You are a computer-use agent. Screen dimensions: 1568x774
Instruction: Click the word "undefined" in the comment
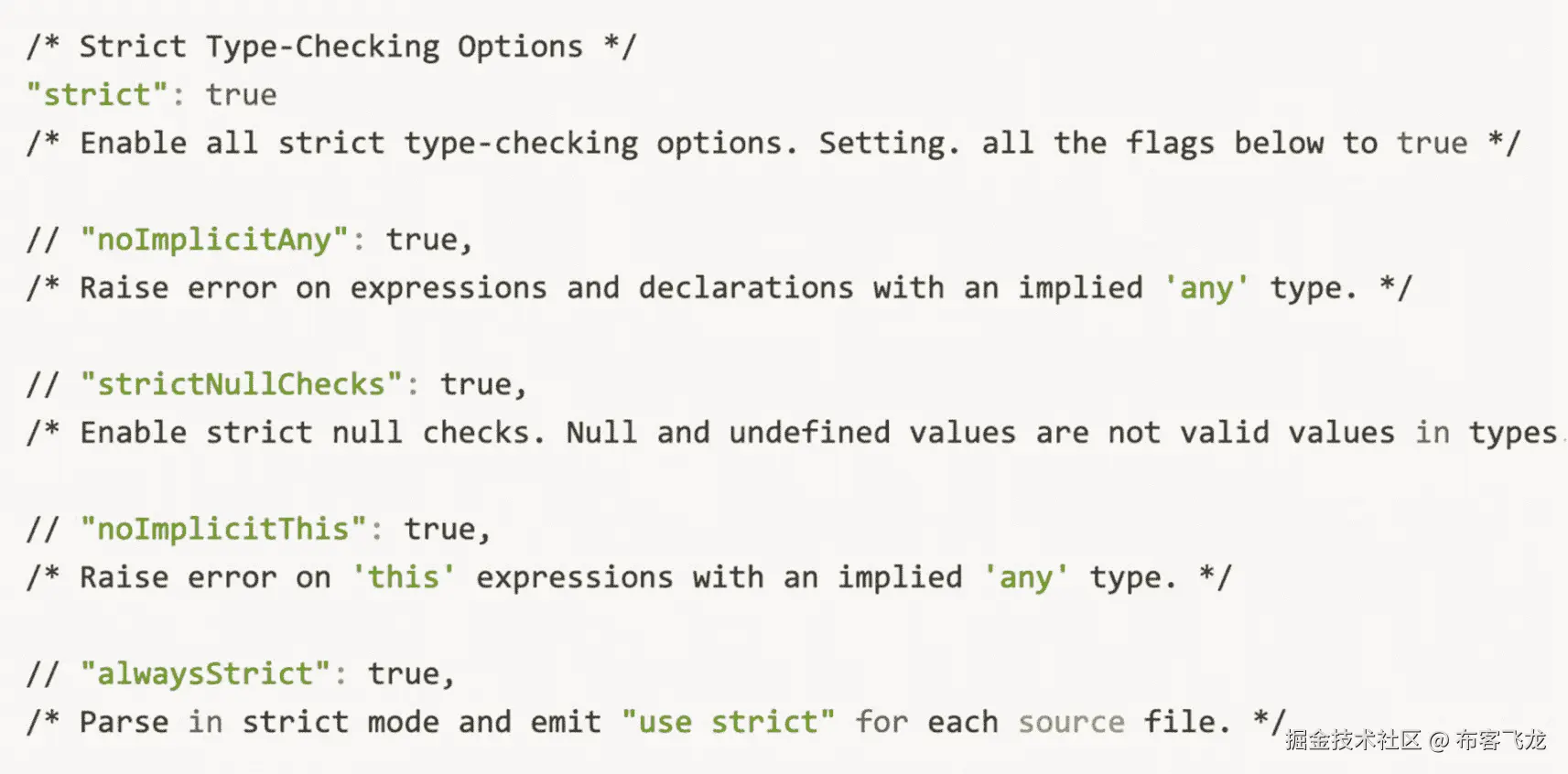point(809,433)
